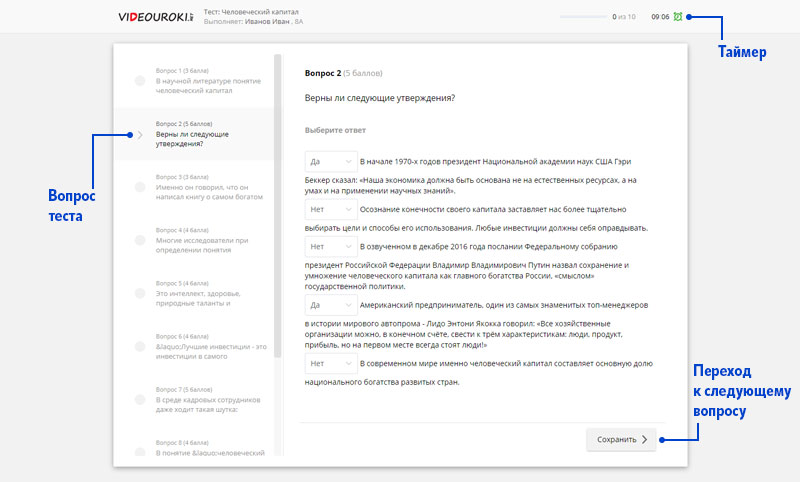Open the dropdown for Лидо Якокка statement
This screenshot has height=482, width=800.
click(x=331, y=305)
